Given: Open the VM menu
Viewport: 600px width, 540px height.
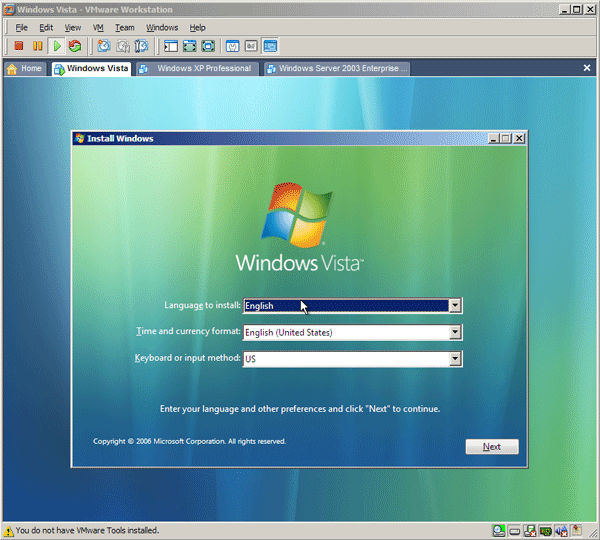Looking at the screenshot, I should (x=98, y=28).
